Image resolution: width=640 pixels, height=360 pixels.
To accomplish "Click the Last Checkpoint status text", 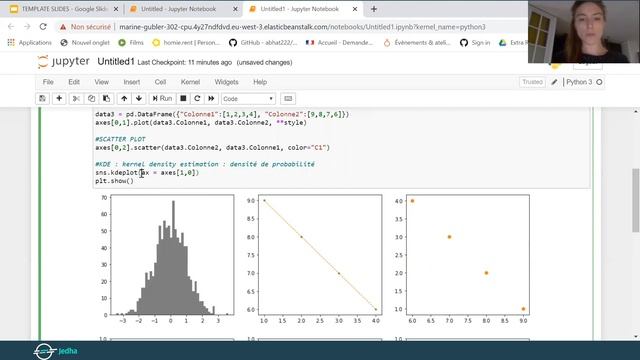I will (184, 62).
